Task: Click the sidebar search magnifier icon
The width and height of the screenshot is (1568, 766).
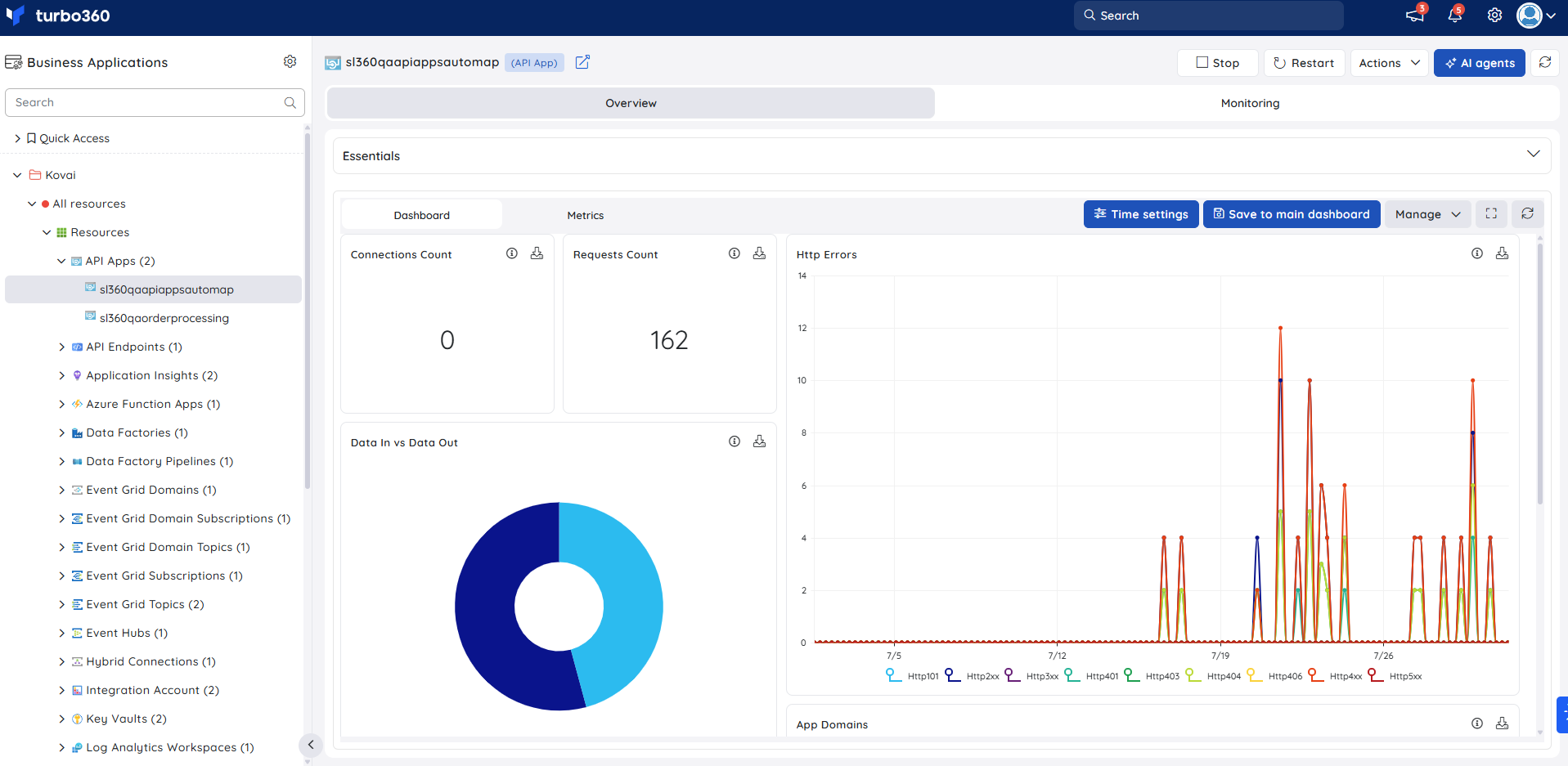Action: click(x=290, y=102)
